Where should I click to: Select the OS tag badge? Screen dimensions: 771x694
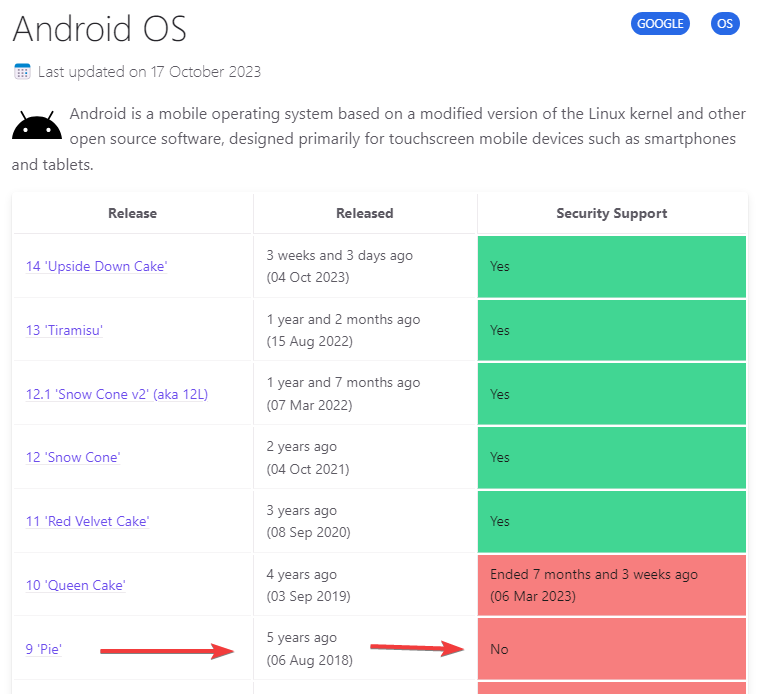725,24
